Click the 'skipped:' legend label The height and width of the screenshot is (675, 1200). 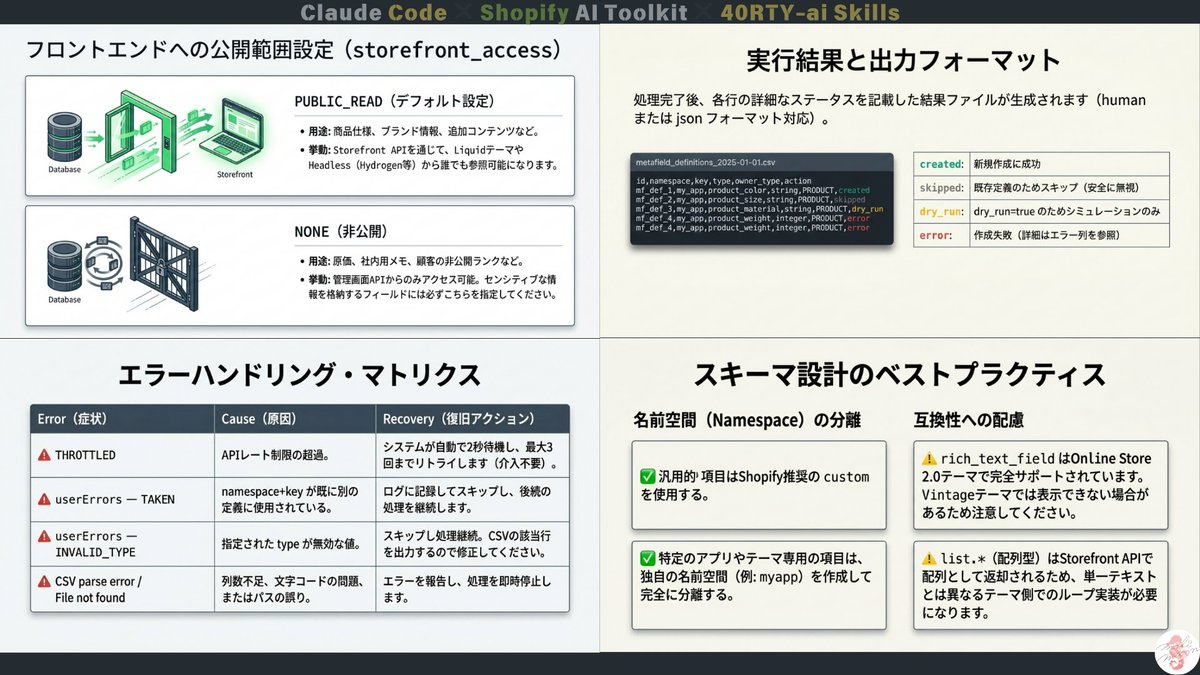click(x=941, y=188)
